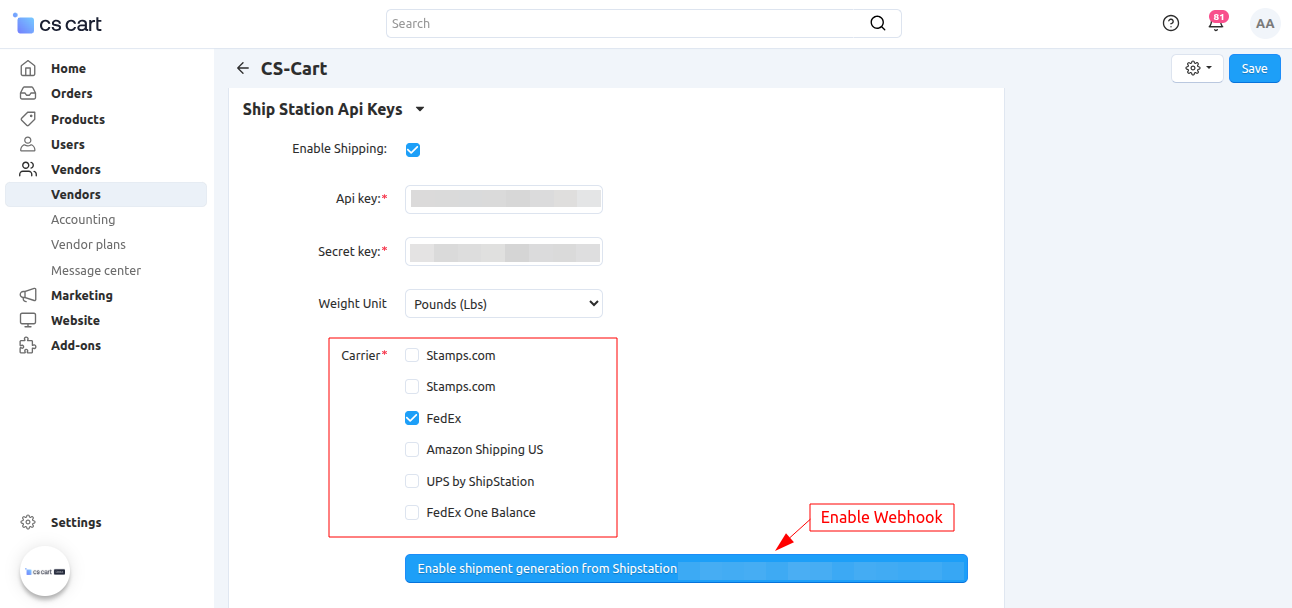Click Enable shipment generation from Shipstation button
1292x608 pixels.
pos(685,569)
